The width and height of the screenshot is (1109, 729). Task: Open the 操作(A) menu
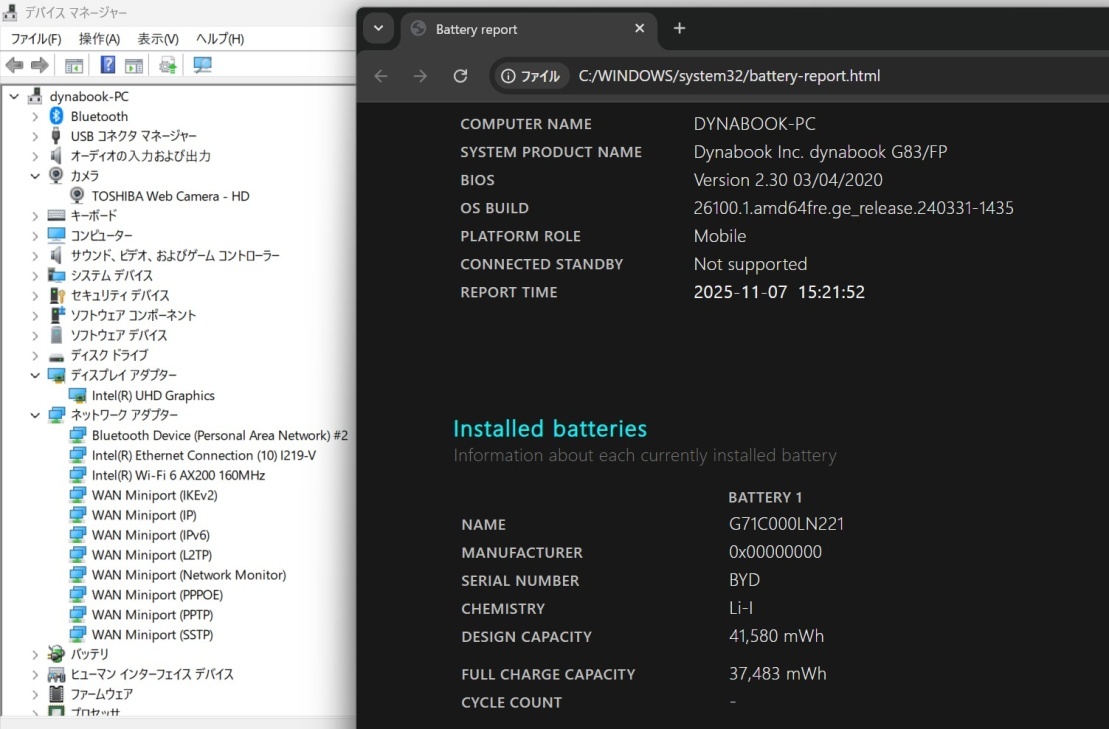[x=99, y=39]
